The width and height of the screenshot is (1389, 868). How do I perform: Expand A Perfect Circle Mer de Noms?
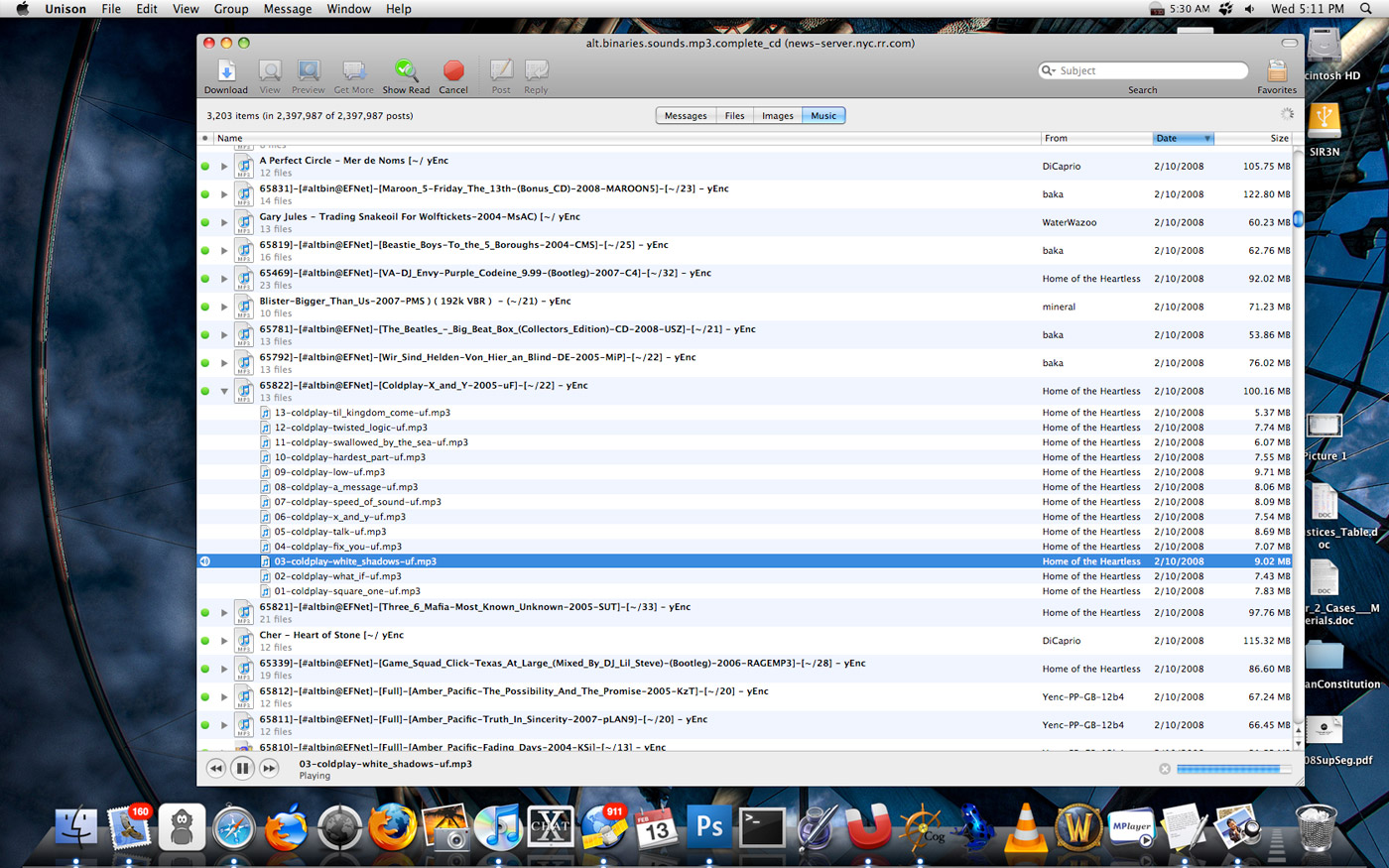(x=224, y=167)
